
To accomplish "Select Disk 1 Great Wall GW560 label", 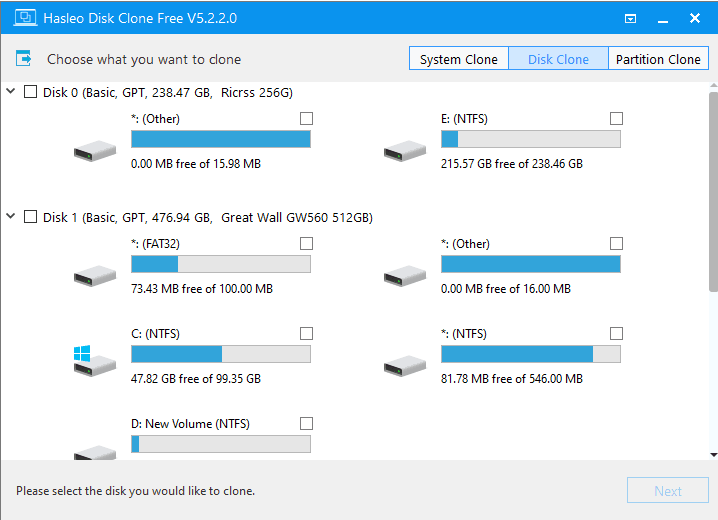I will point(207,217).
